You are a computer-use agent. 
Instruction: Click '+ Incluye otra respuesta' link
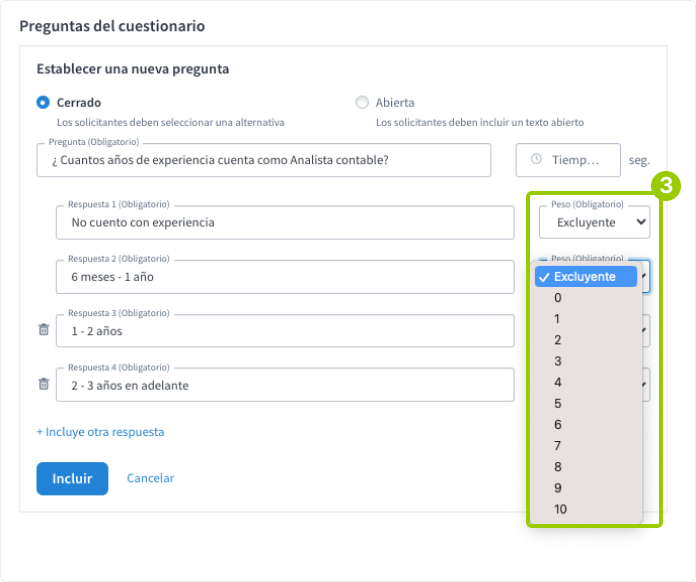100,432
